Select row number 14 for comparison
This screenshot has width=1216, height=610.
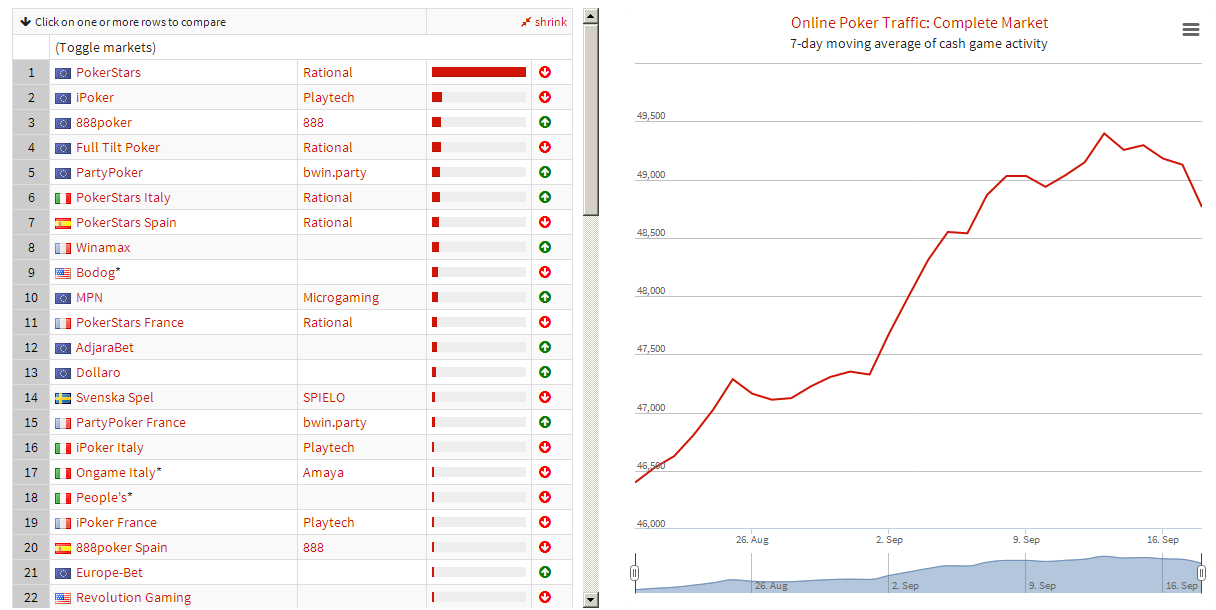tap(31, 397)
